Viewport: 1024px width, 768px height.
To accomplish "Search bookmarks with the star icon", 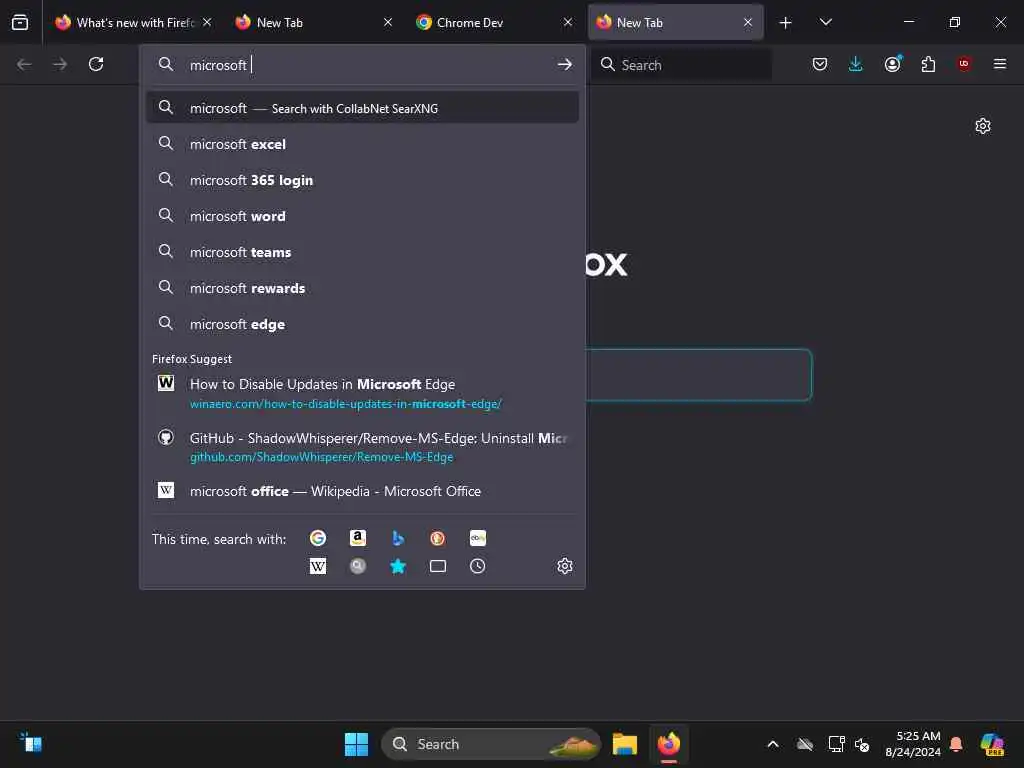I will pyautogui.click(x=398, y=566).
